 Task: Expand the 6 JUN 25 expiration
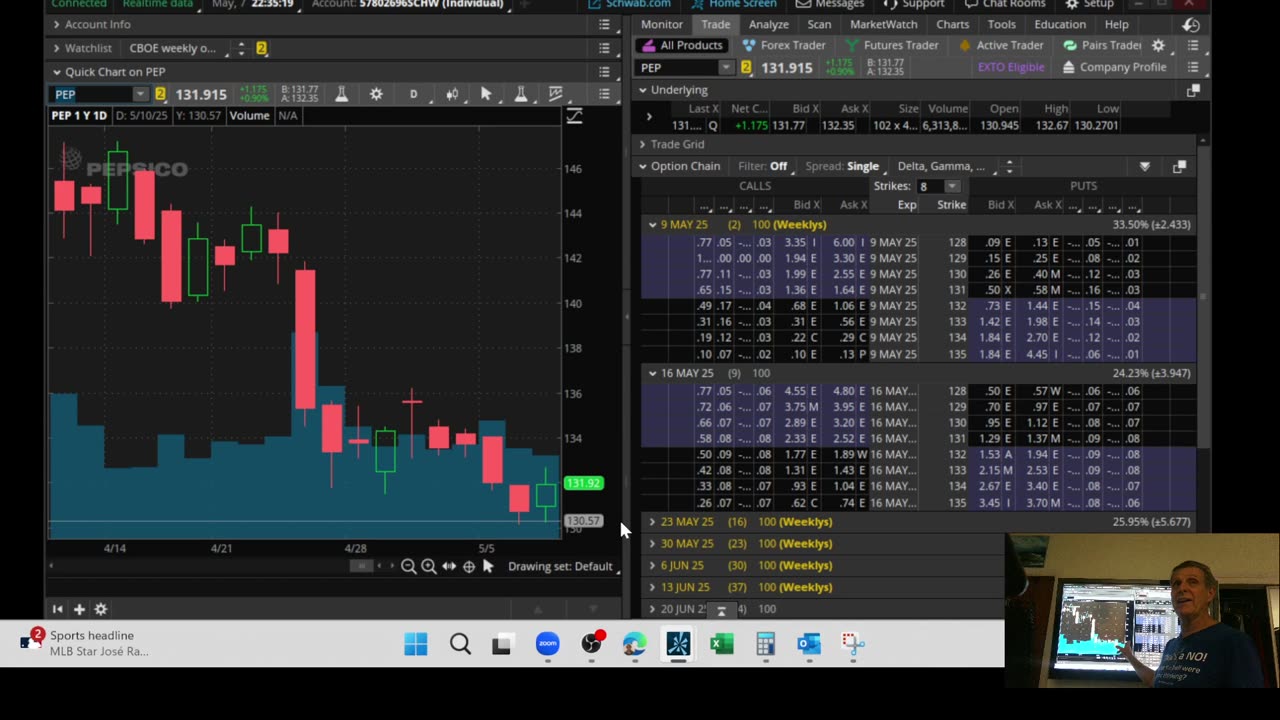[652, 566]
